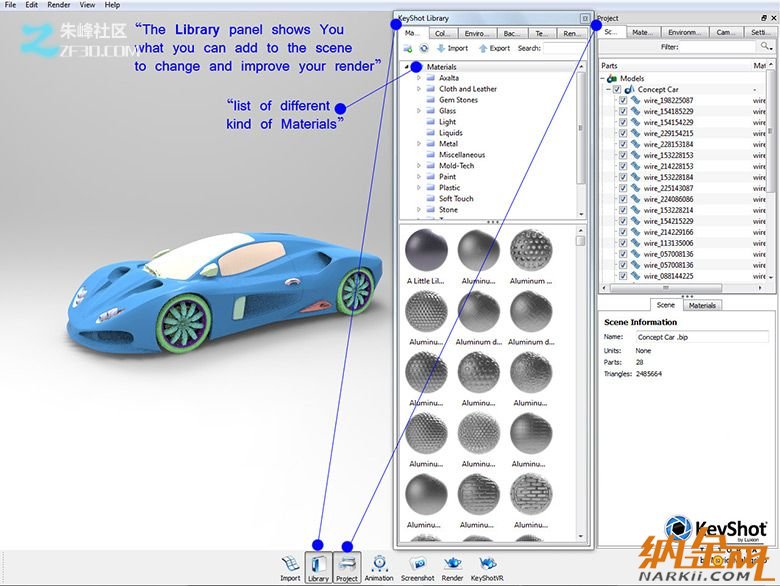The image size is (780, 586).
Task: Toggle the Library panel button
Action: pos(318,566)
